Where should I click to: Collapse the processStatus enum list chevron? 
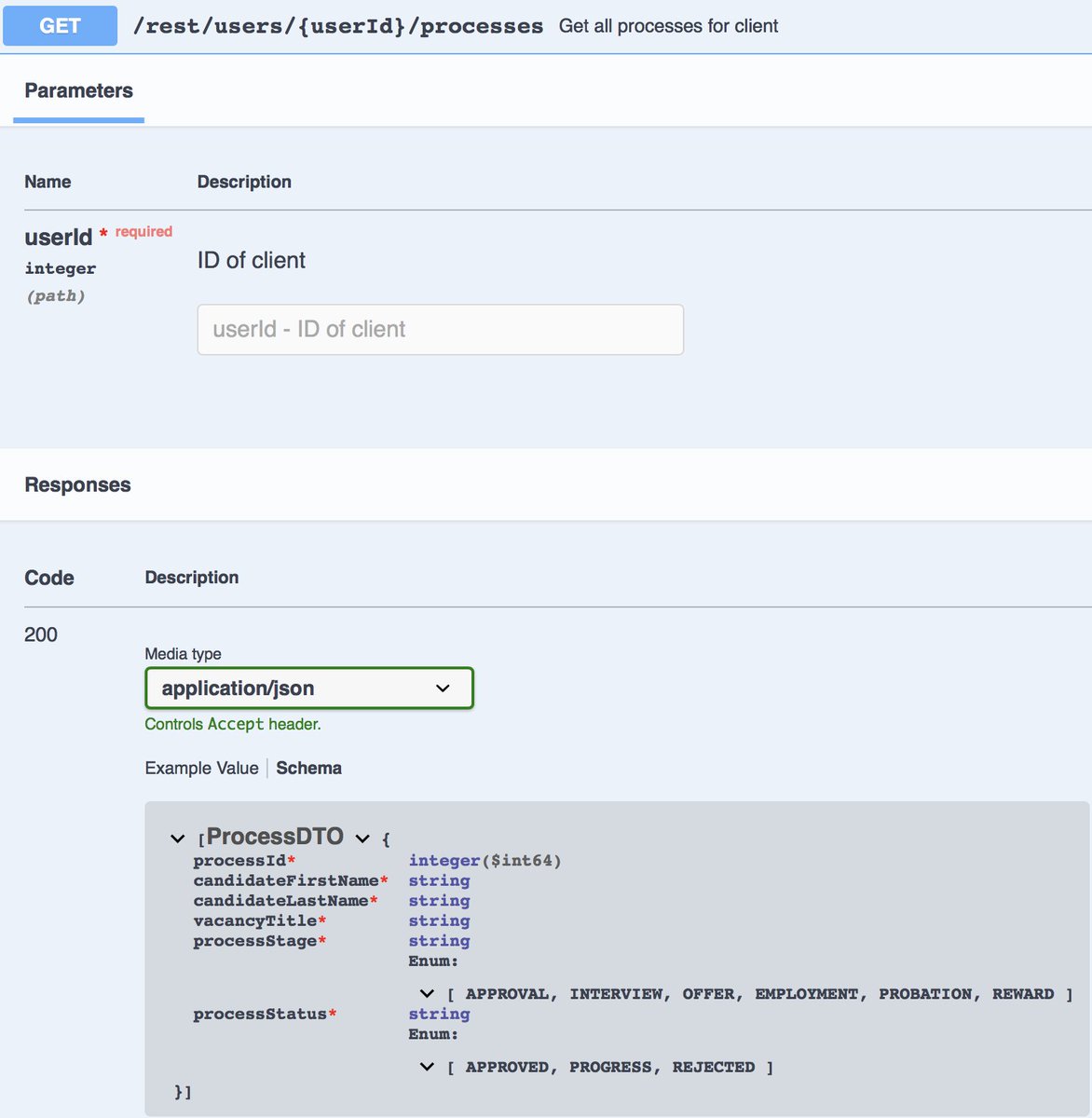(427, 1066)
